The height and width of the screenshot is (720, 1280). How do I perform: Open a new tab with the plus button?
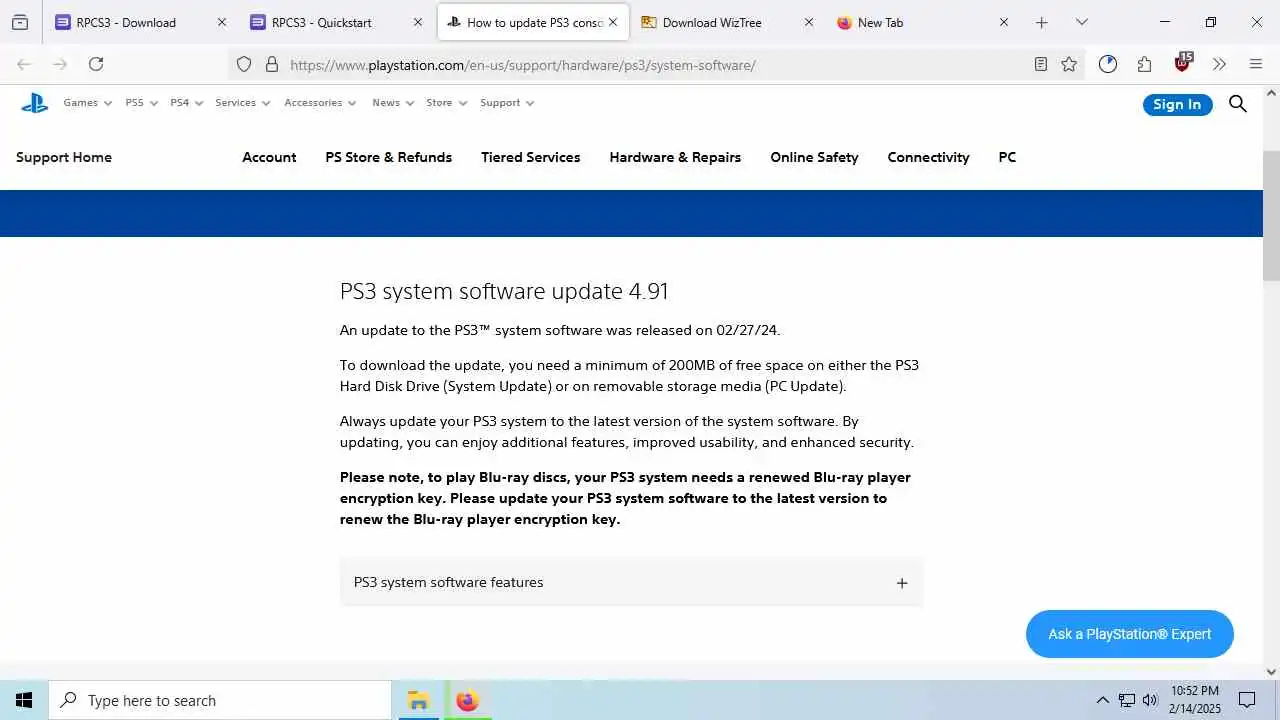pyautogui.click(x=1042, y=22)
